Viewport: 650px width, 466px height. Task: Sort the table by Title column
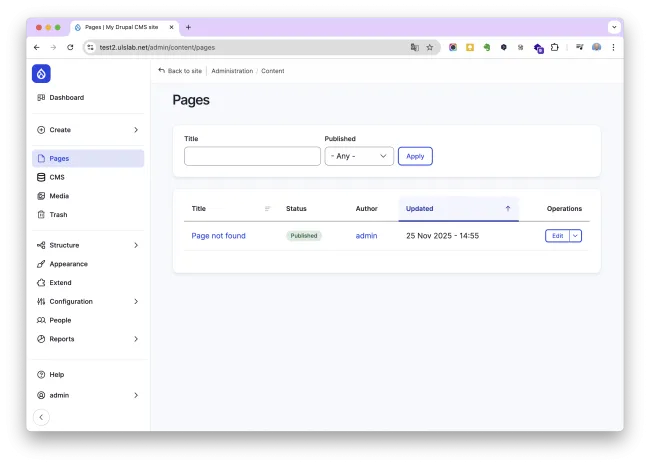[x=199, y=209]
